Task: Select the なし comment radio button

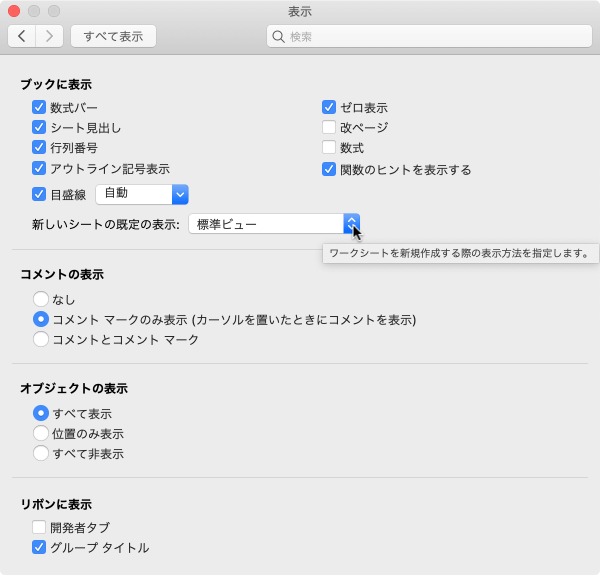Action: pos(41,299)
